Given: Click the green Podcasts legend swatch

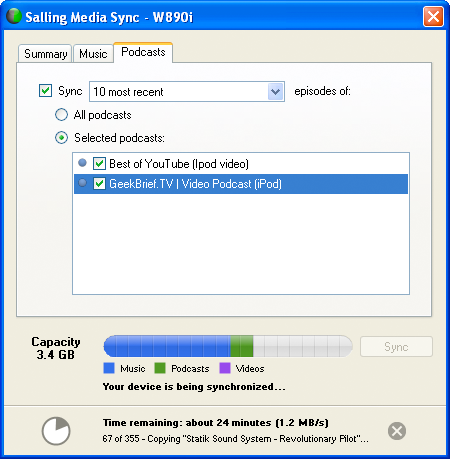Looking at the screenshot, I should pos(160,368).
